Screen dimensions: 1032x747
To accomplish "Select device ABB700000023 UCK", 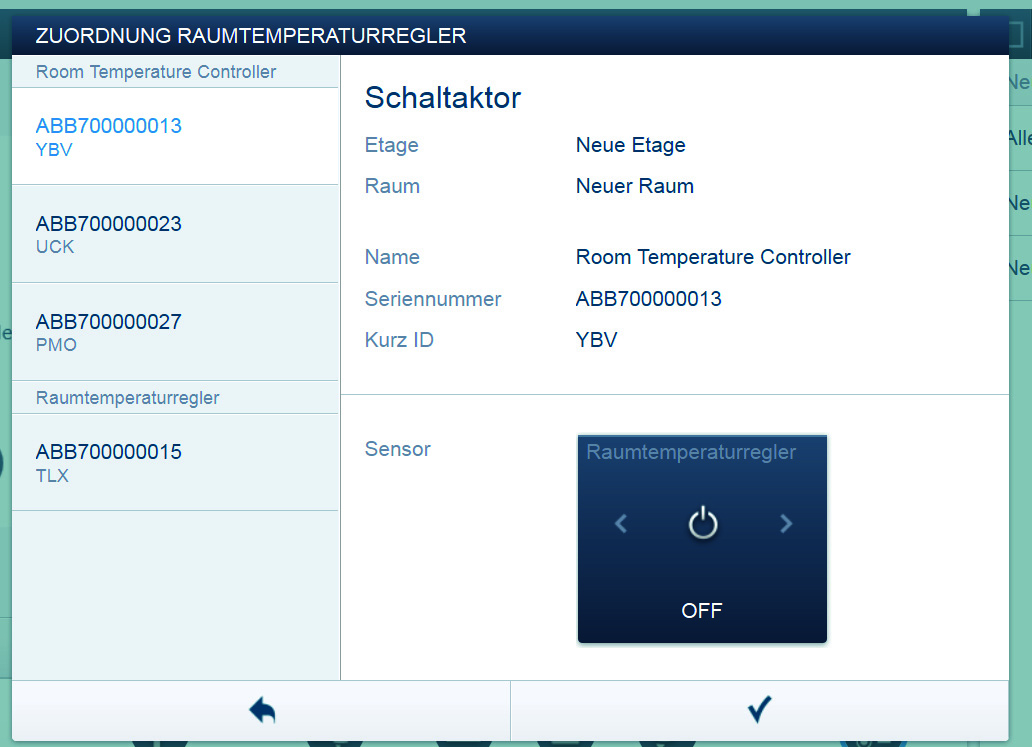I will click(x=175, y=234).
